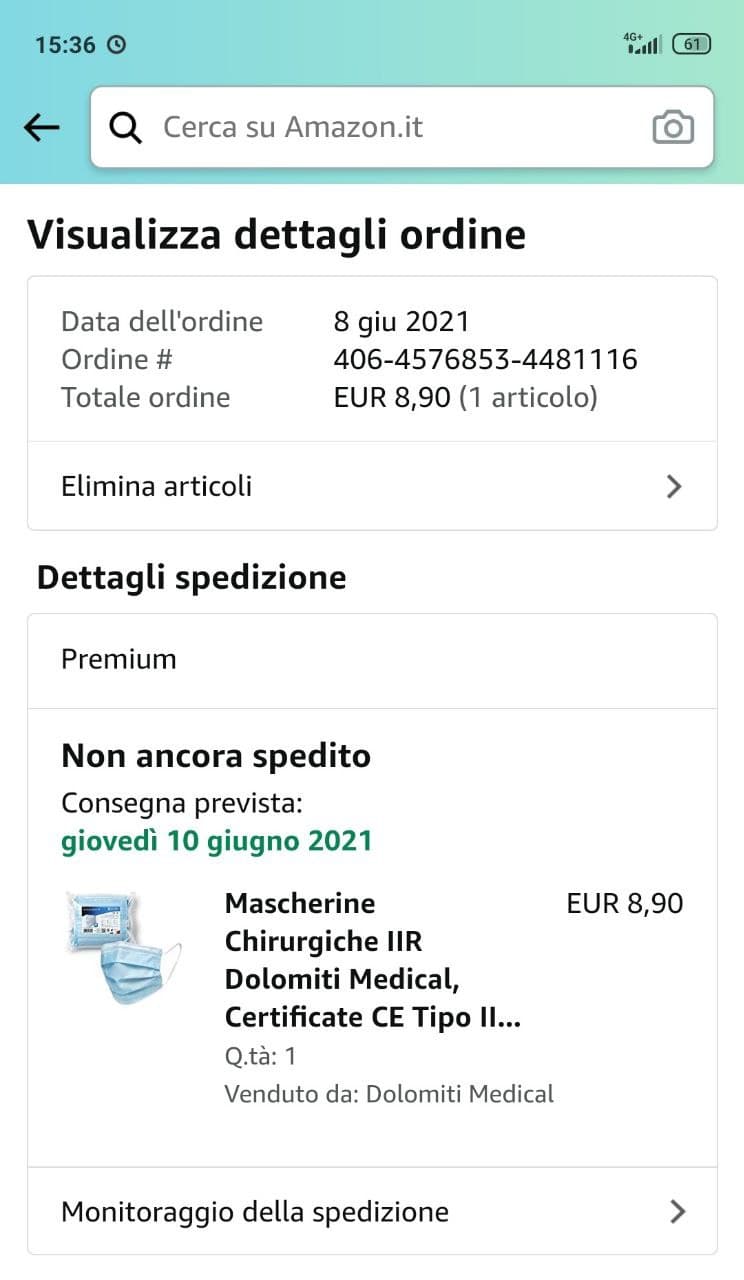Tap Non ancora spedito status heading
Screen dimensions: 744x1280
[x=216, y=756]
